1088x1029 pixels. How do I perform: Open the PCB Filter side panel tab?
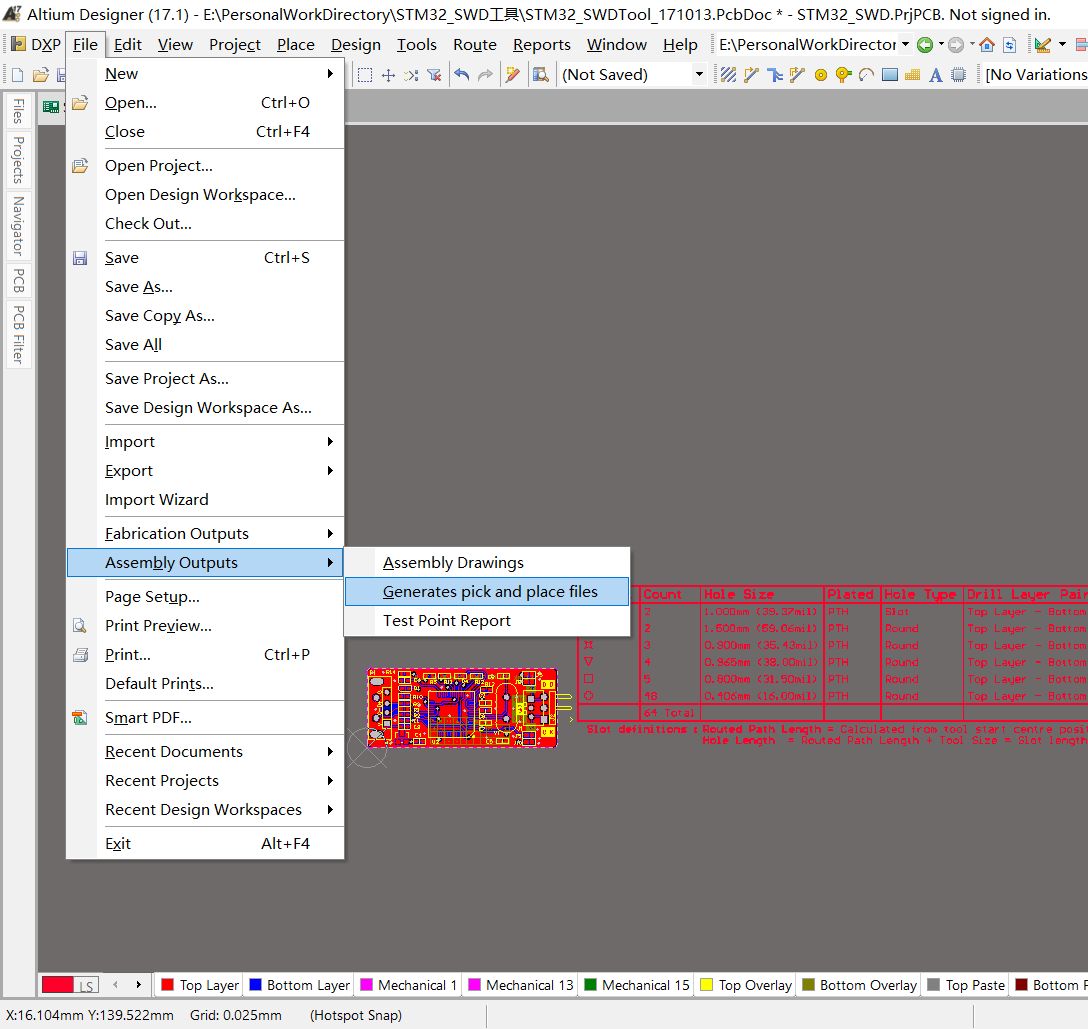19,334
